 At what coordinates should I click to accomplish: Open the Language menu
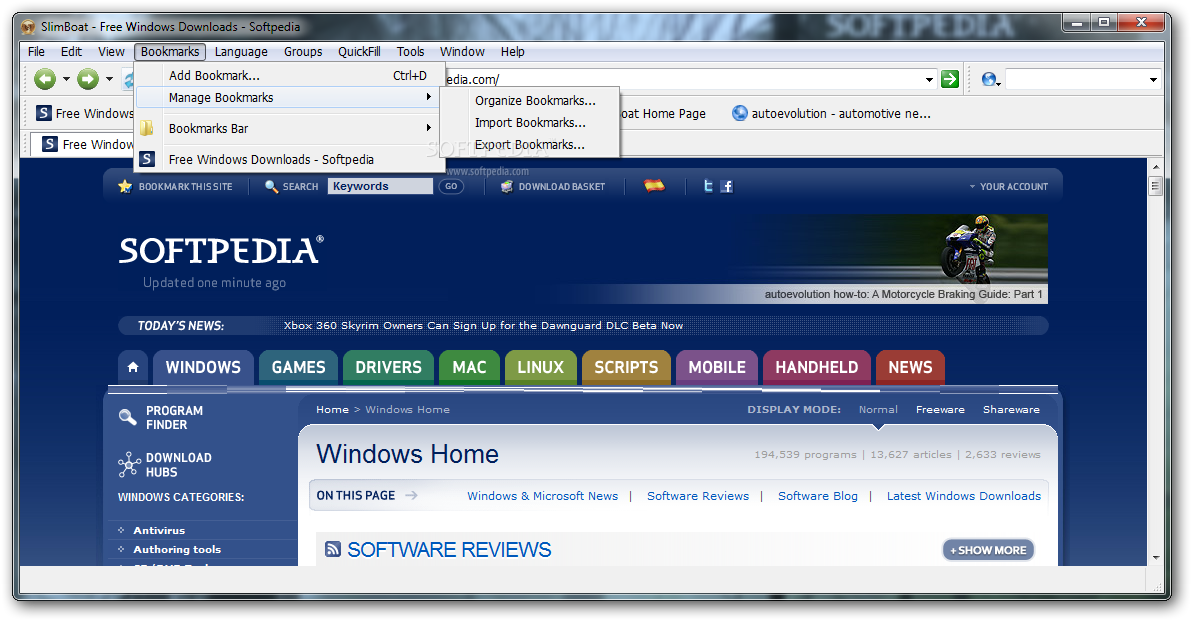click(x=241, y=52)
